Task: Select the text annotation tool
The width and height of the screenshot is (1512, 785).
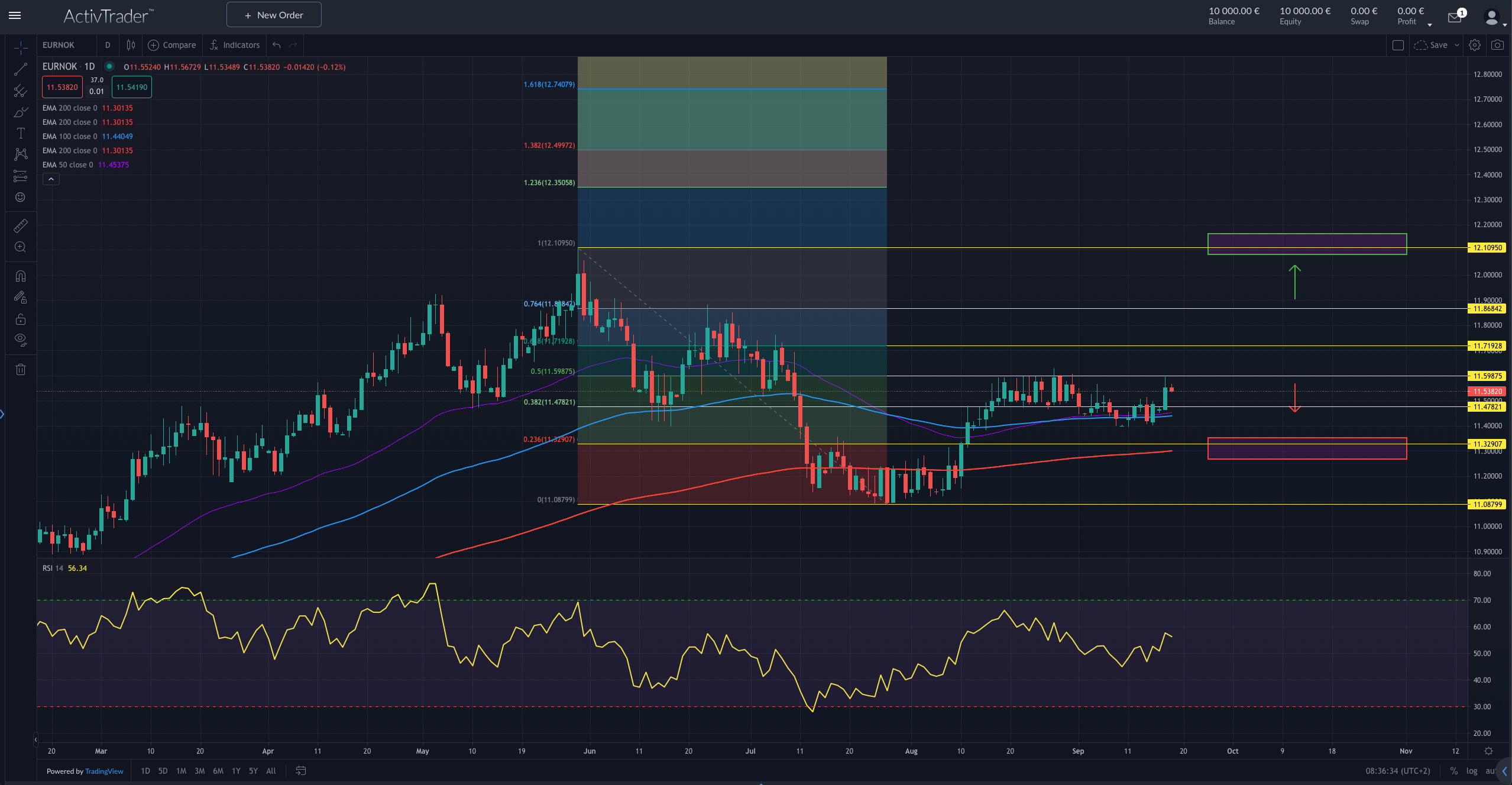Action: (20, 133)
